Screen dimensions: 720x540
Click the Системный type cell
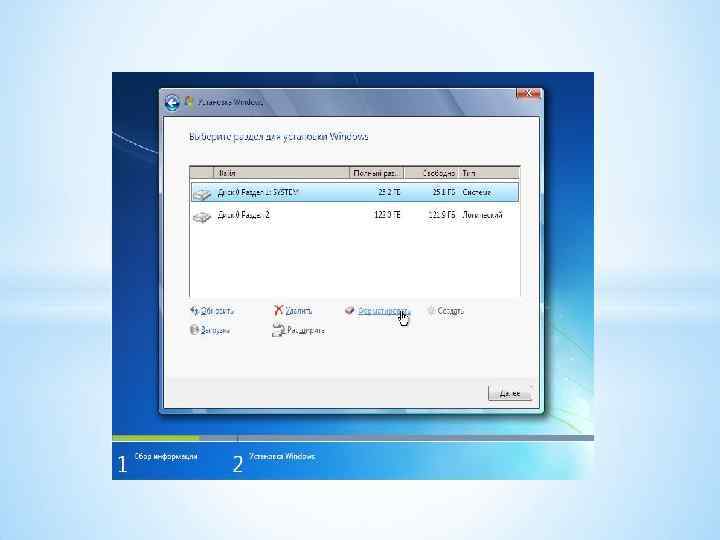point(477,192)
